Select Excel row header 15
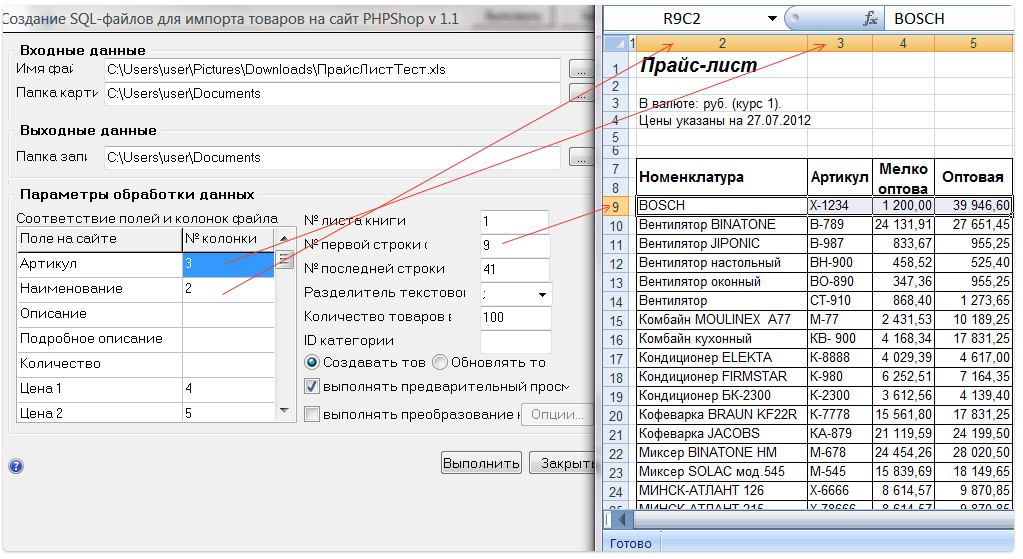 [x=616, y=321]
